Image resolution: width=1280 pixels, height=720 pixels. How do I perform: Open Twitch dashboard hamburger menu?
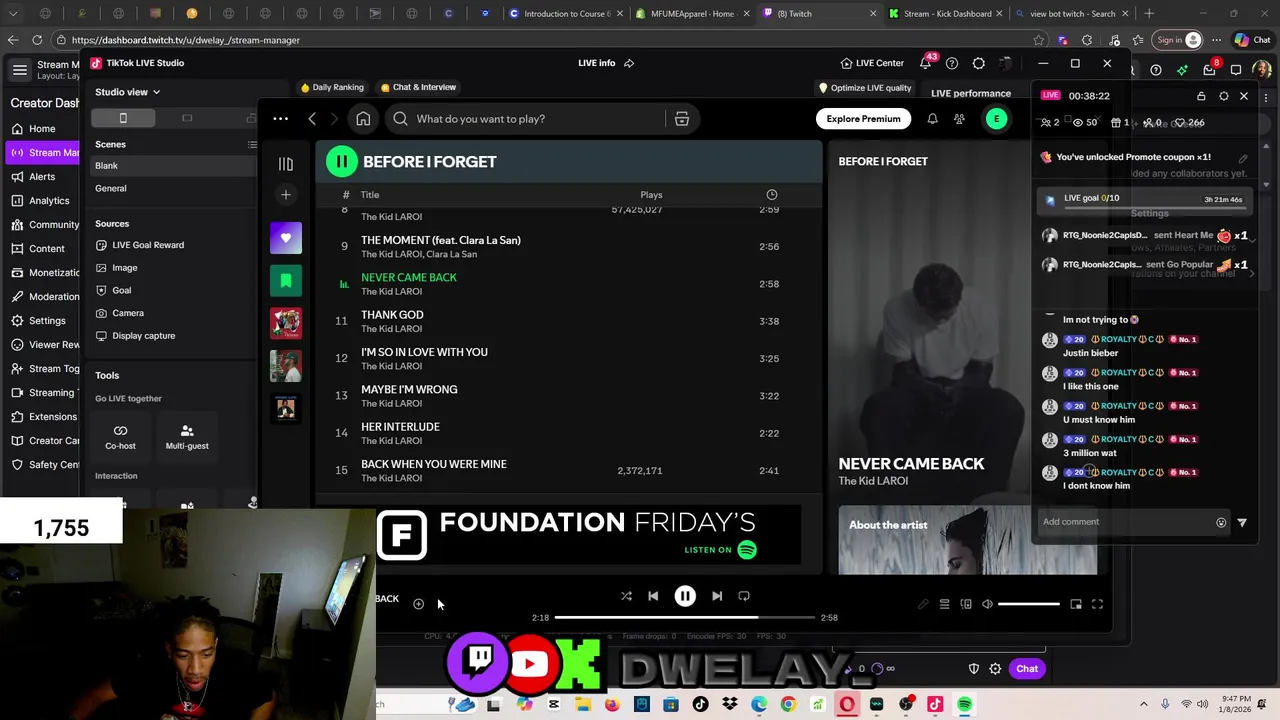[19, 70]
